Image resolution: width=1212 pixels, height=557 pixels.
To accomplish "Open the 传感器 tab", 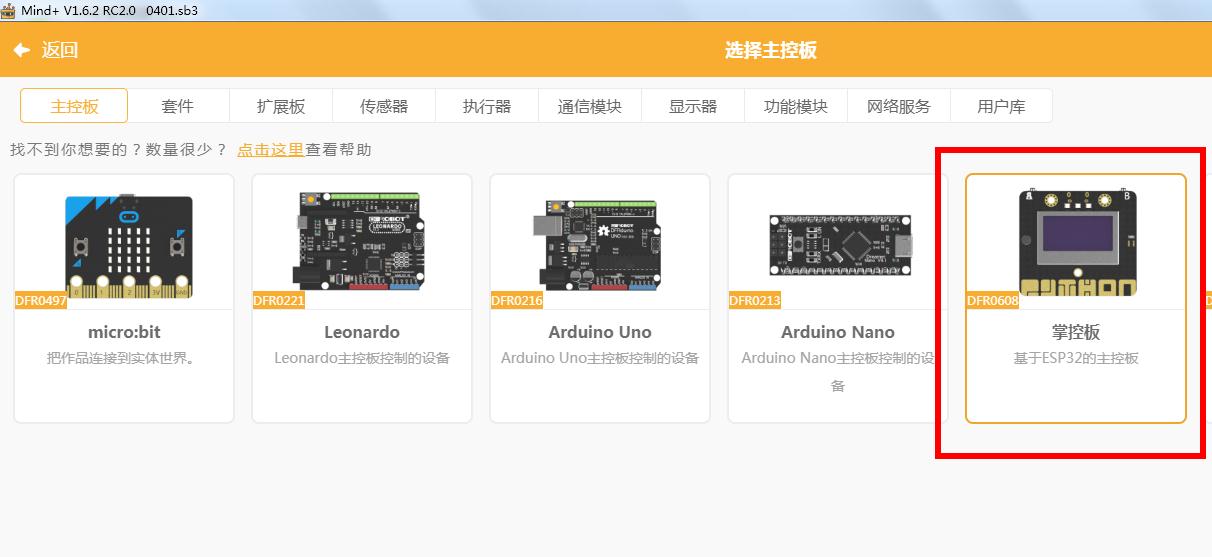I will (x=384, y=106).
